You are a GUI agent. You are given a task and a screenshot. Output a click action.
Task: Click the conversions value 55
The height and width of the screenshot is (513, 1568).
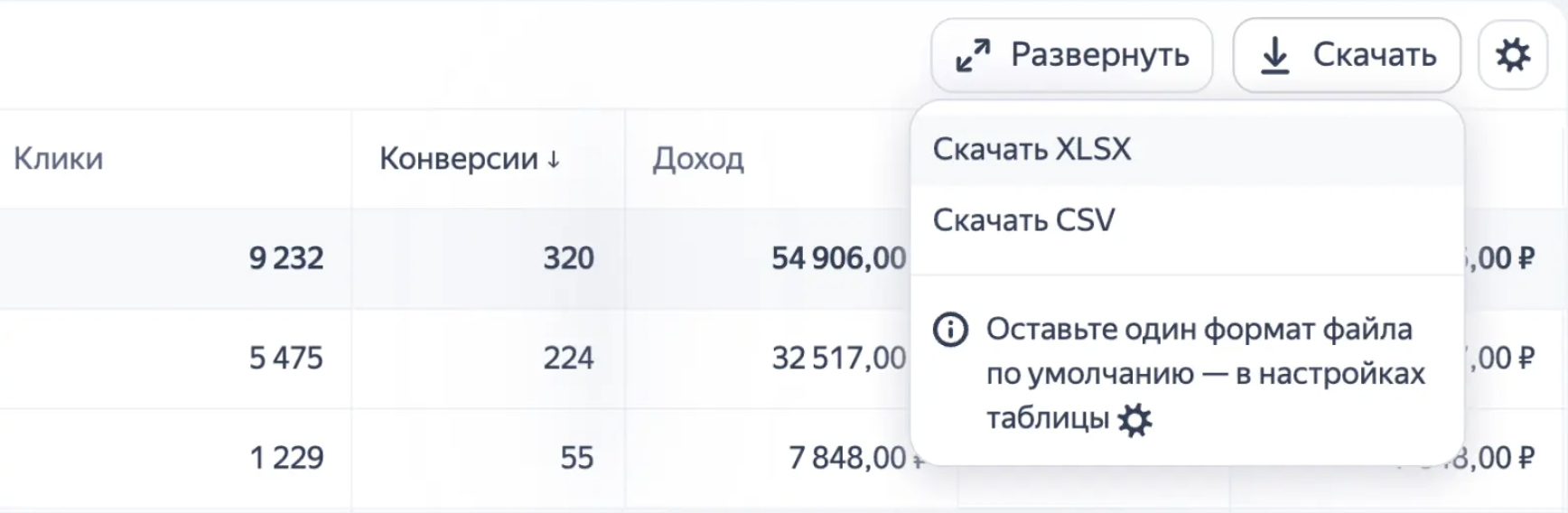tap(576, 458)
